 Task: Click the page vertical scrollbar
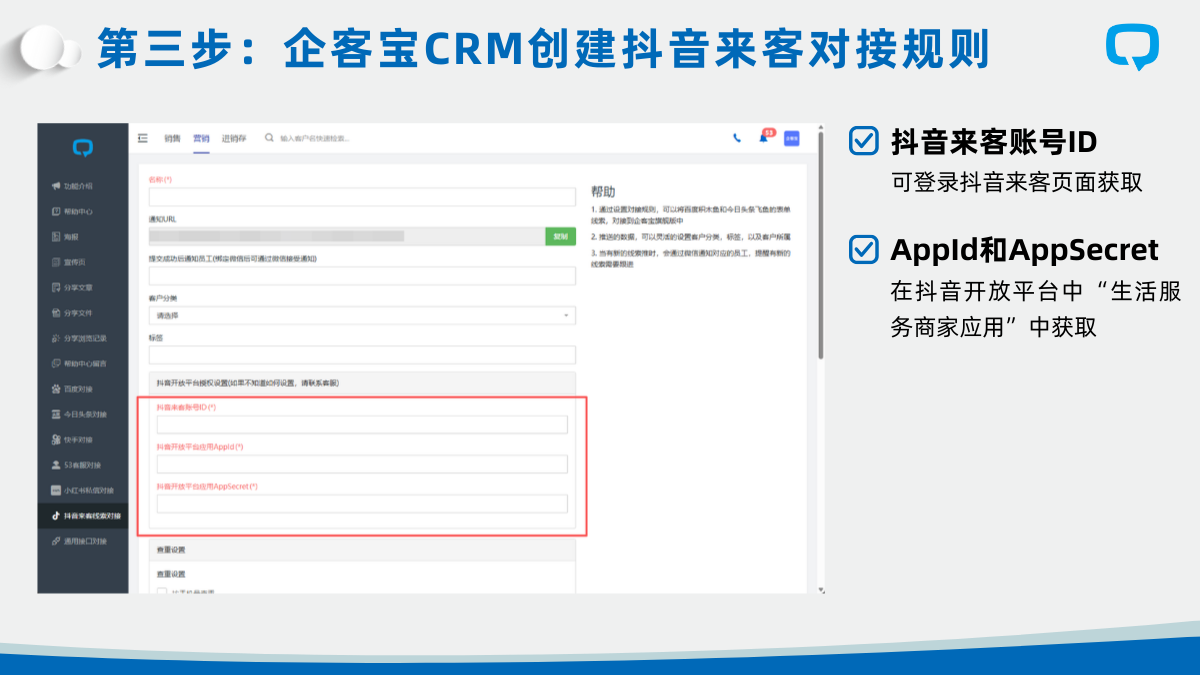(821, 250)
